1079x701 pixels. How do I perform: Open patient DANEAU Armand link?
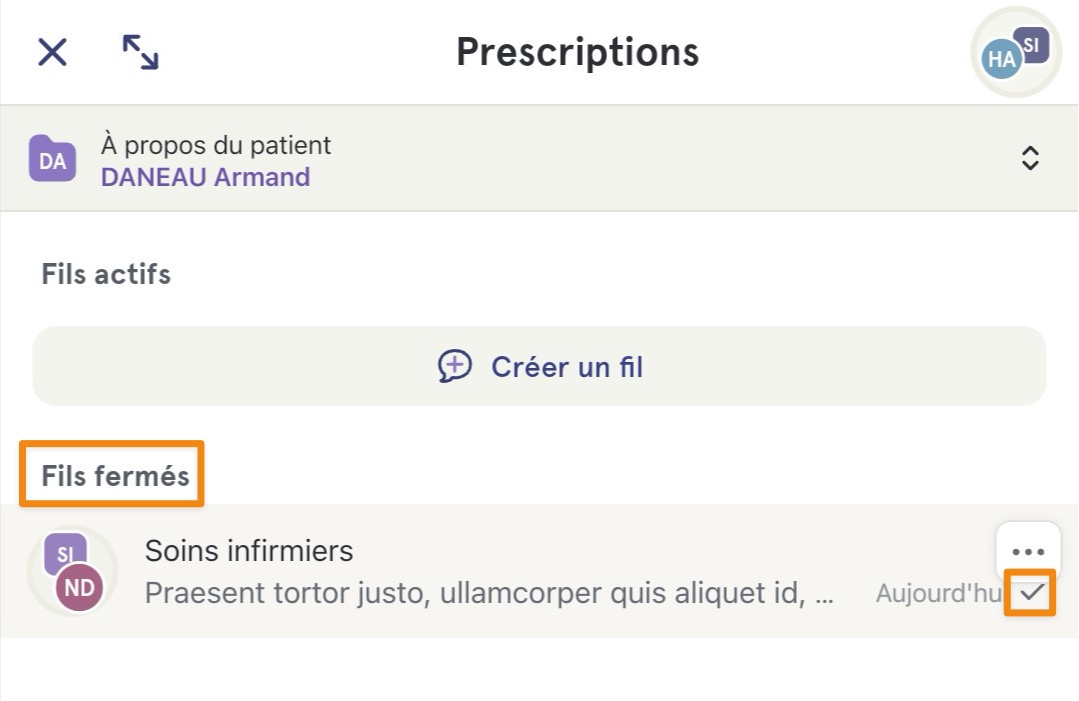pos(205,177)
